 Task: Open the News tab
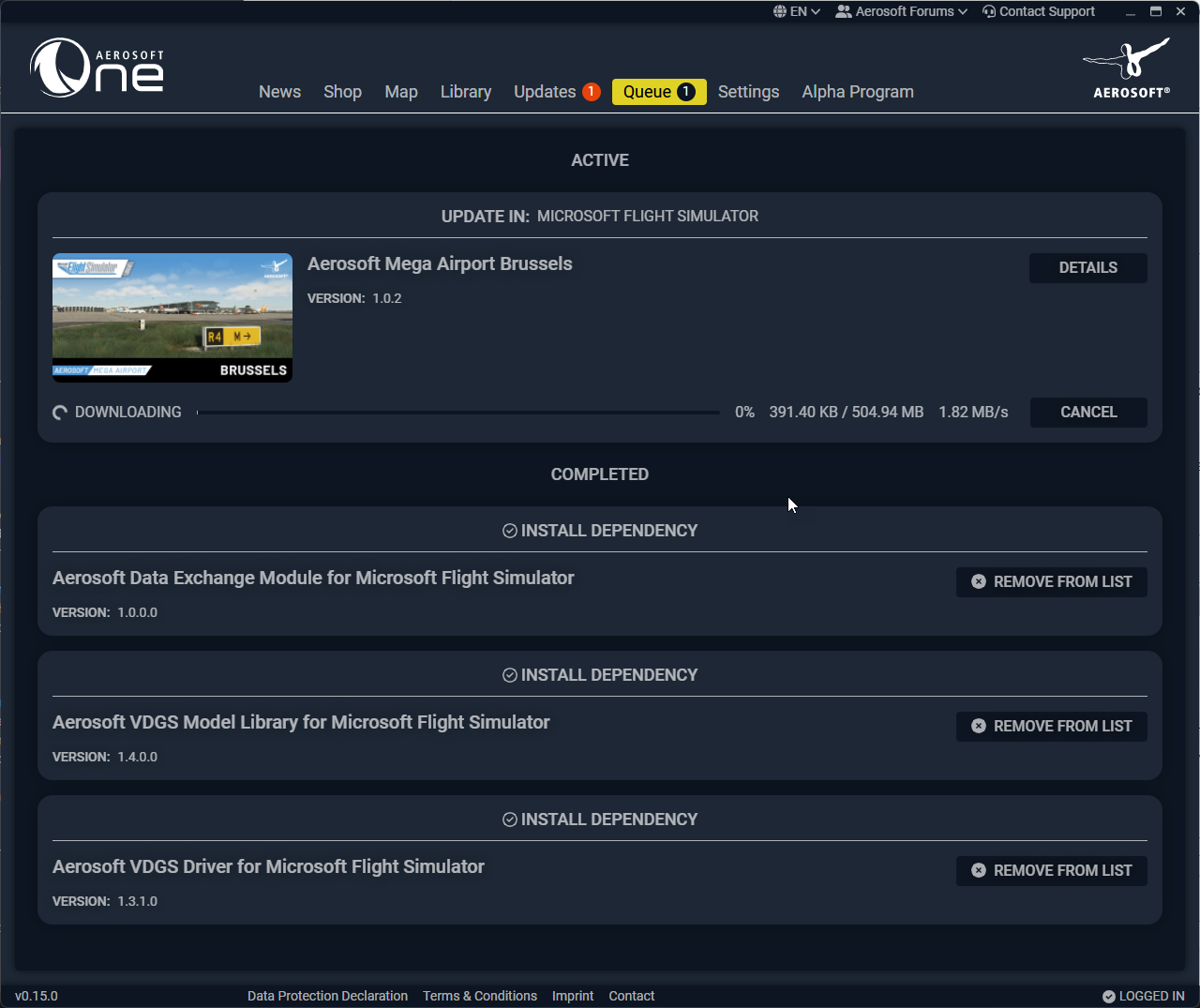click(279, 92)
